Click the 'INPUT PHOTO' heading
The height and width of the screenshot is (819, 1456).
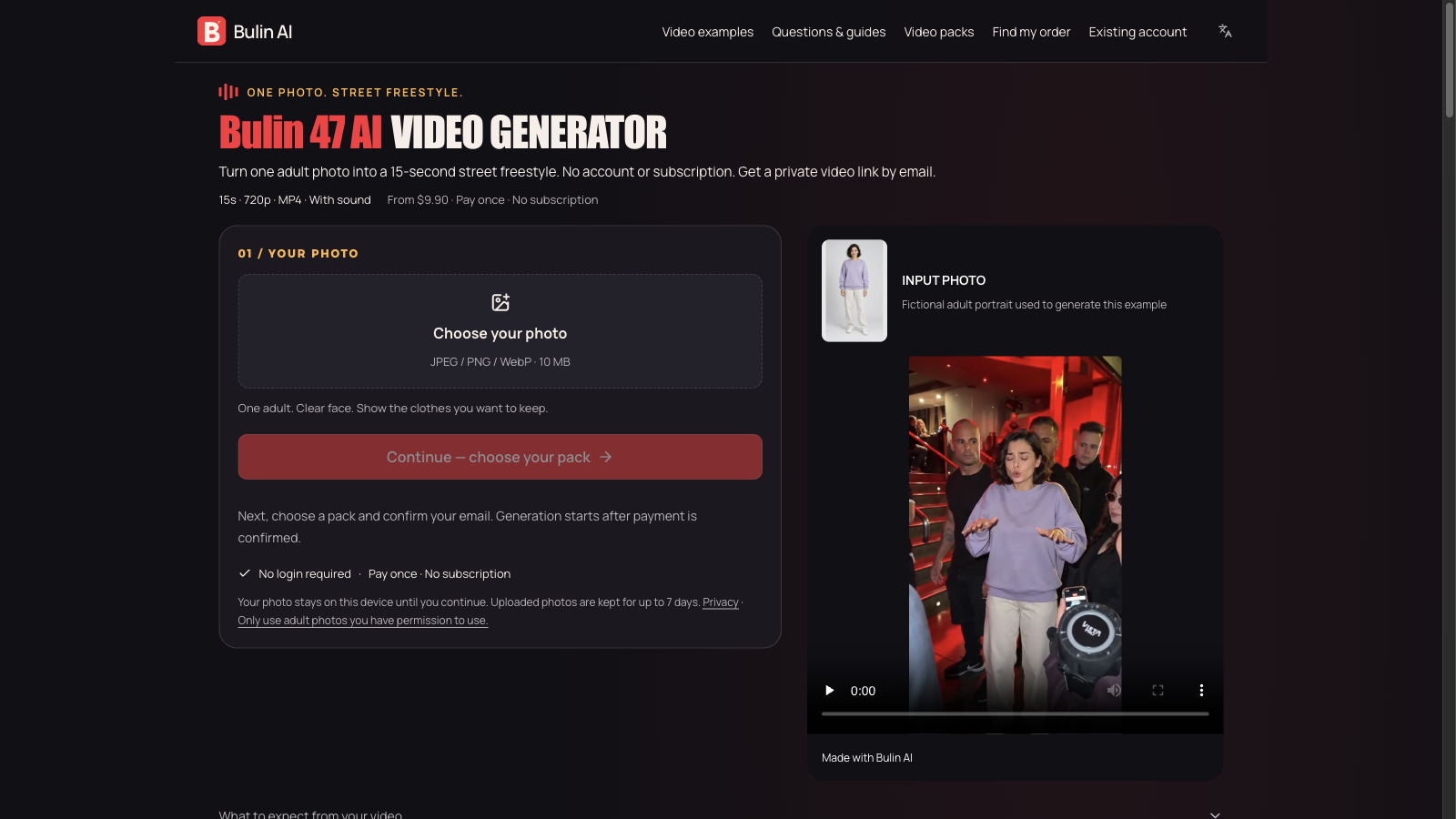point(944,280)
